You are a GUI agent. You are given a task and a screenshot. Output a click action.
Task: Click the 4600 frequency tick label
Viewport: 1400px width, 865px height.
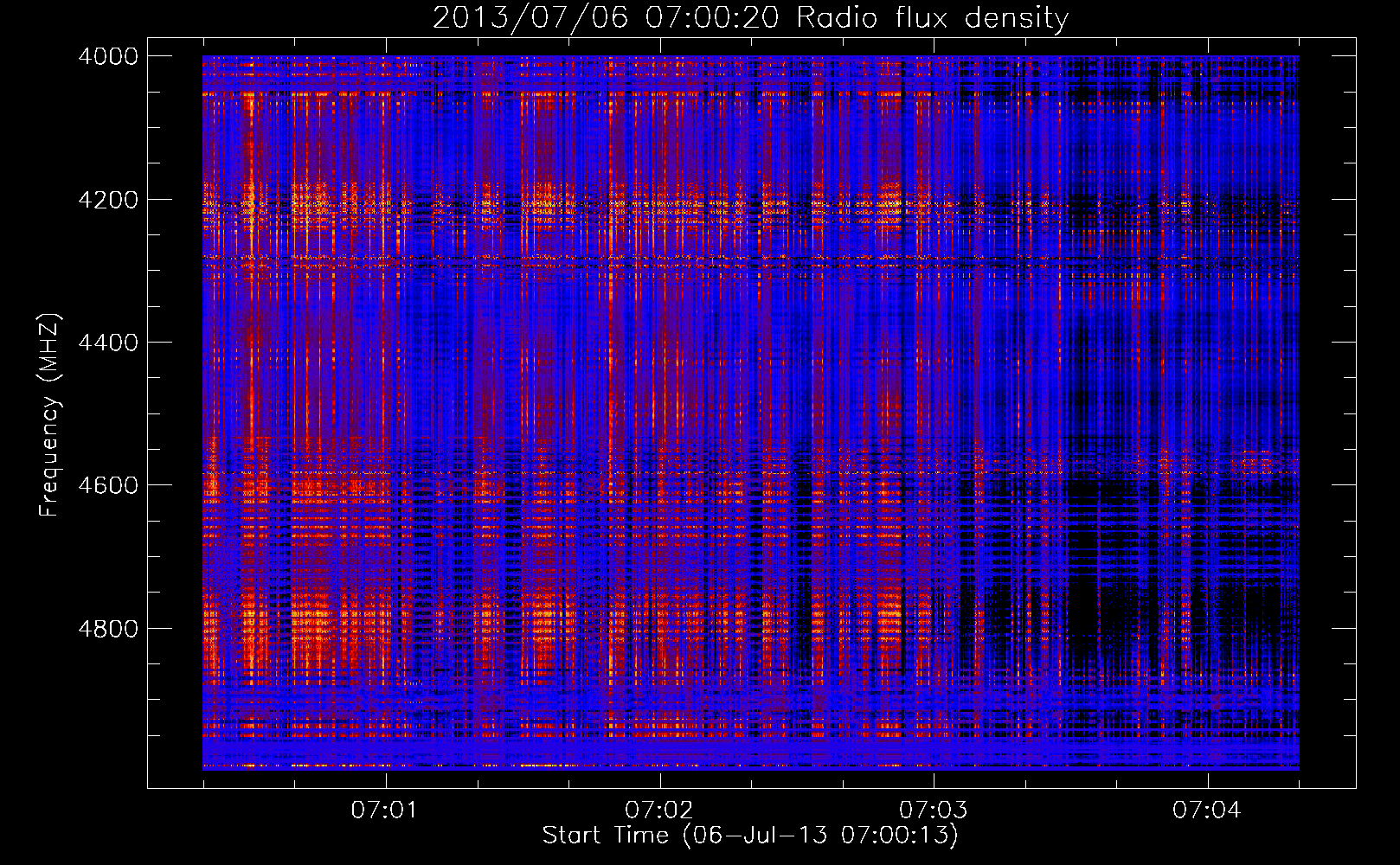108,485
